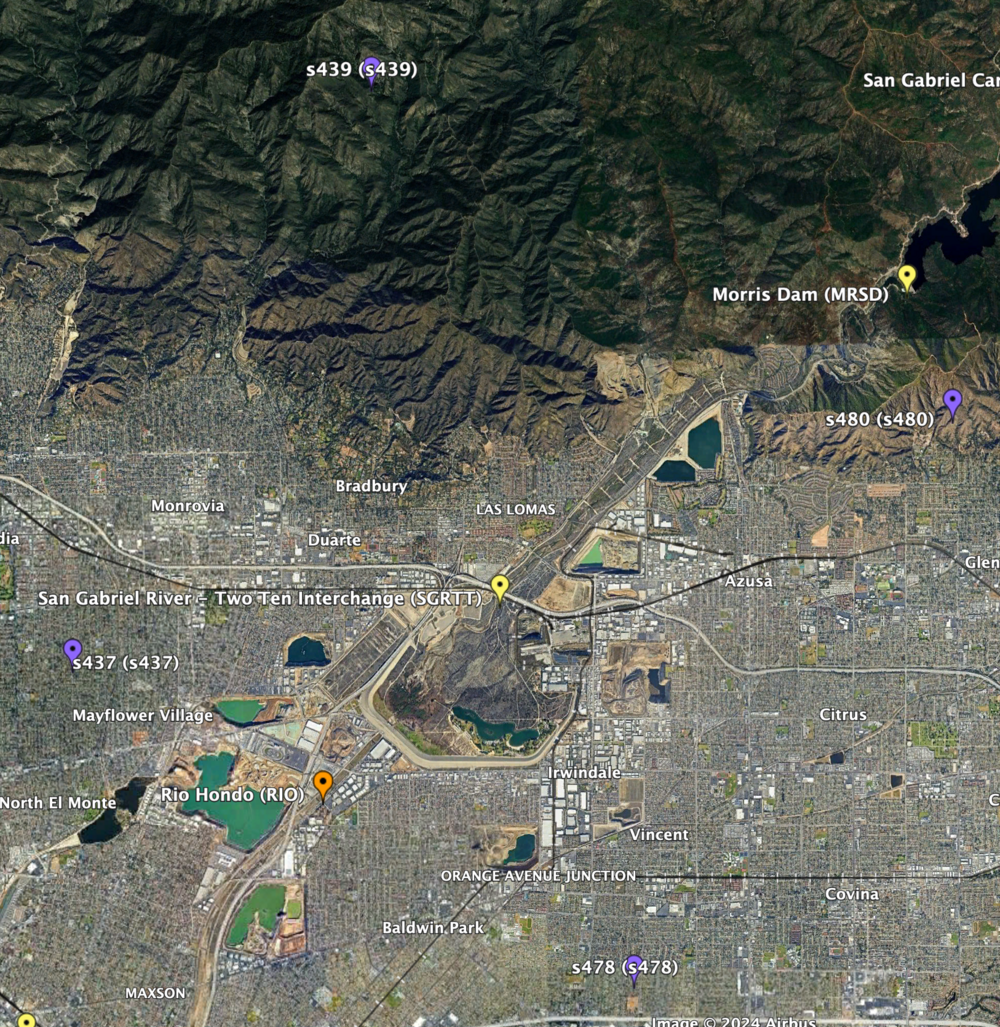This screenshot has width=1000, height=1027.
Task: Click the yellow pin below MAXSON label
Action: point(27,1020)
